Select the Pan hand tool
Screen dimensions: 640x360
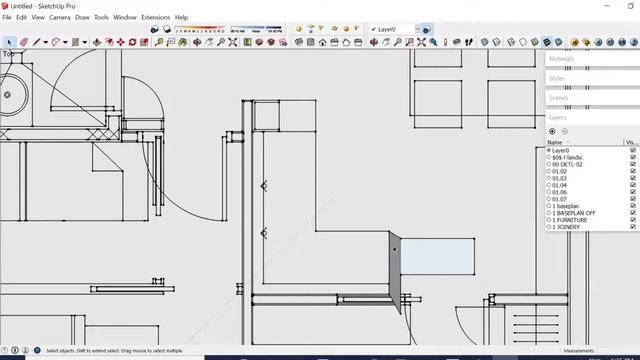click(209, 42)
